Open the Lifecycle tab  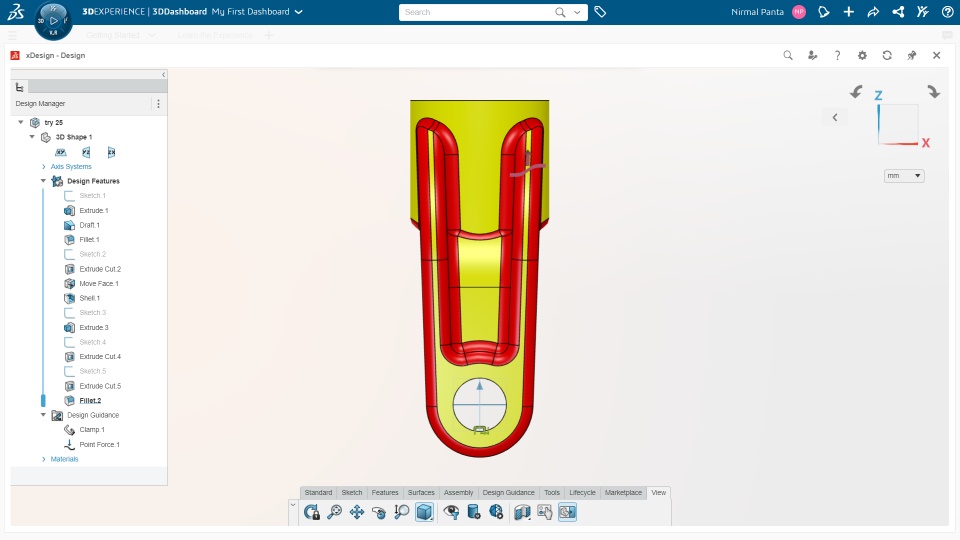(x=582, y=492)
